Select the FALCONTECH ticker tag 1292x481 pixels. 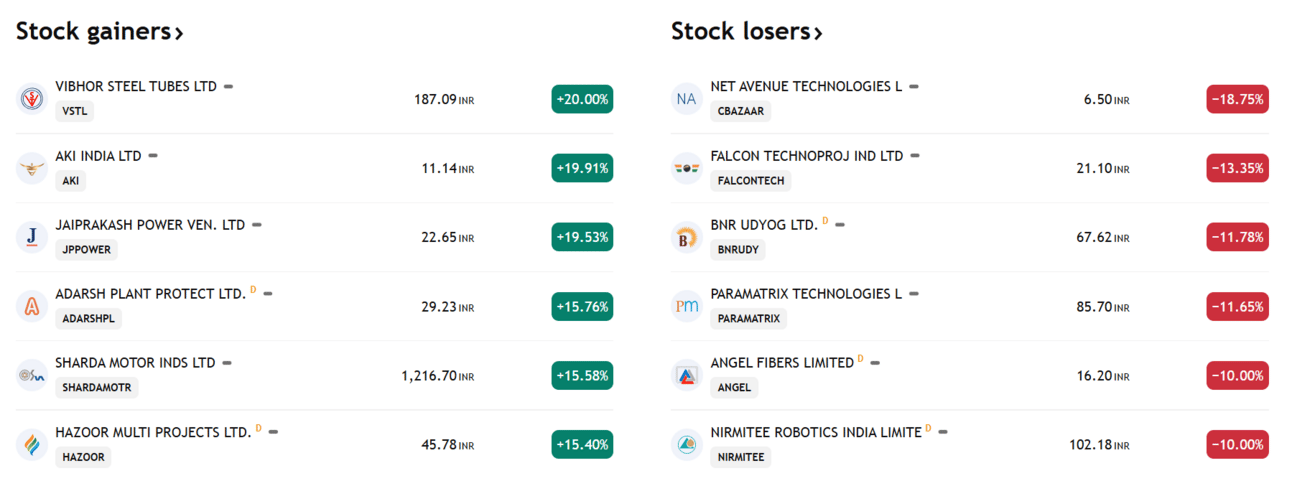tap(751, 180)
